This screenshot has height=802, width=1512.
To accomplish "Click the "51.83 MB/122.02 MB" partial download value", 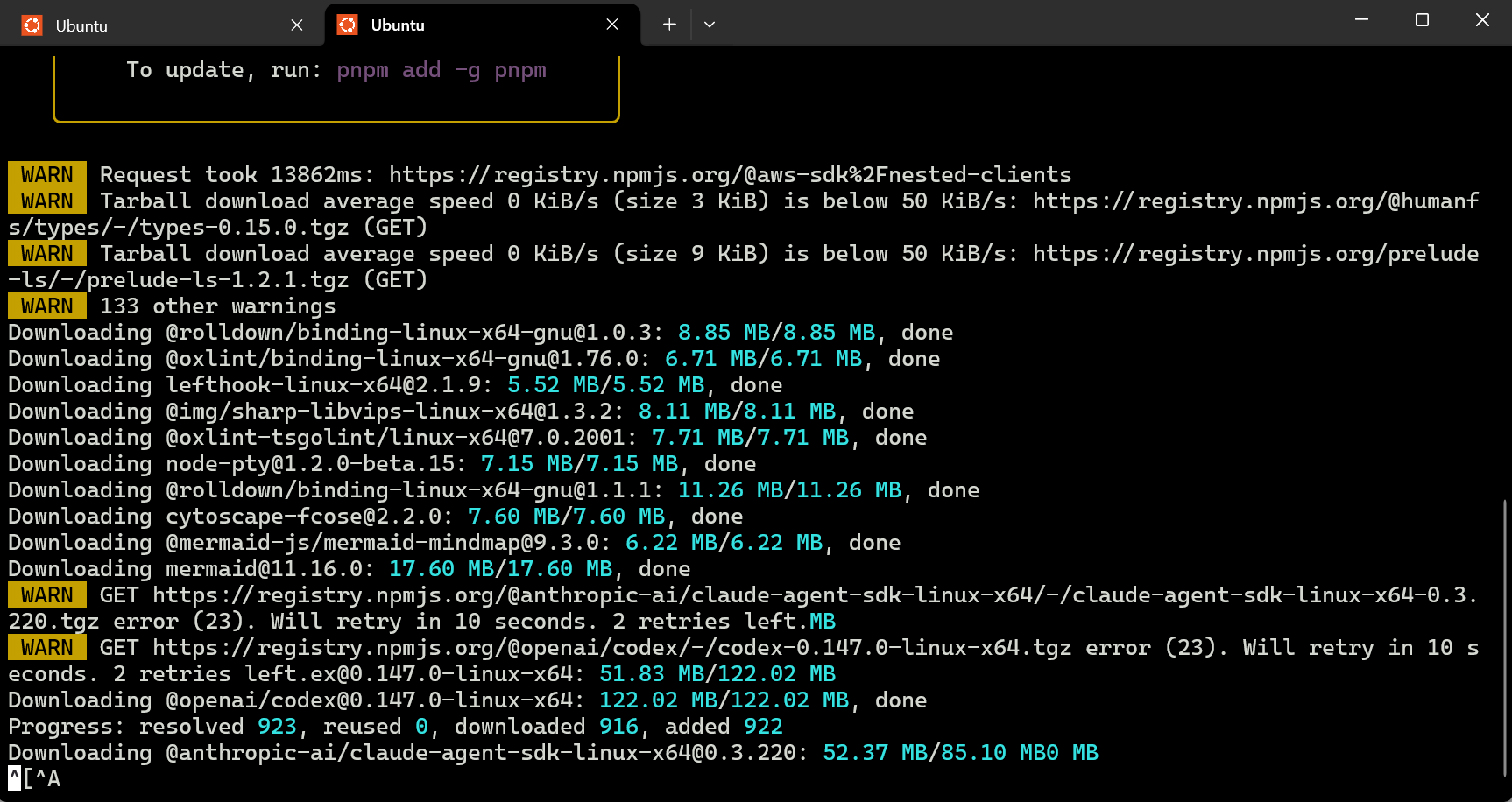I will click(x=717, y=674).
